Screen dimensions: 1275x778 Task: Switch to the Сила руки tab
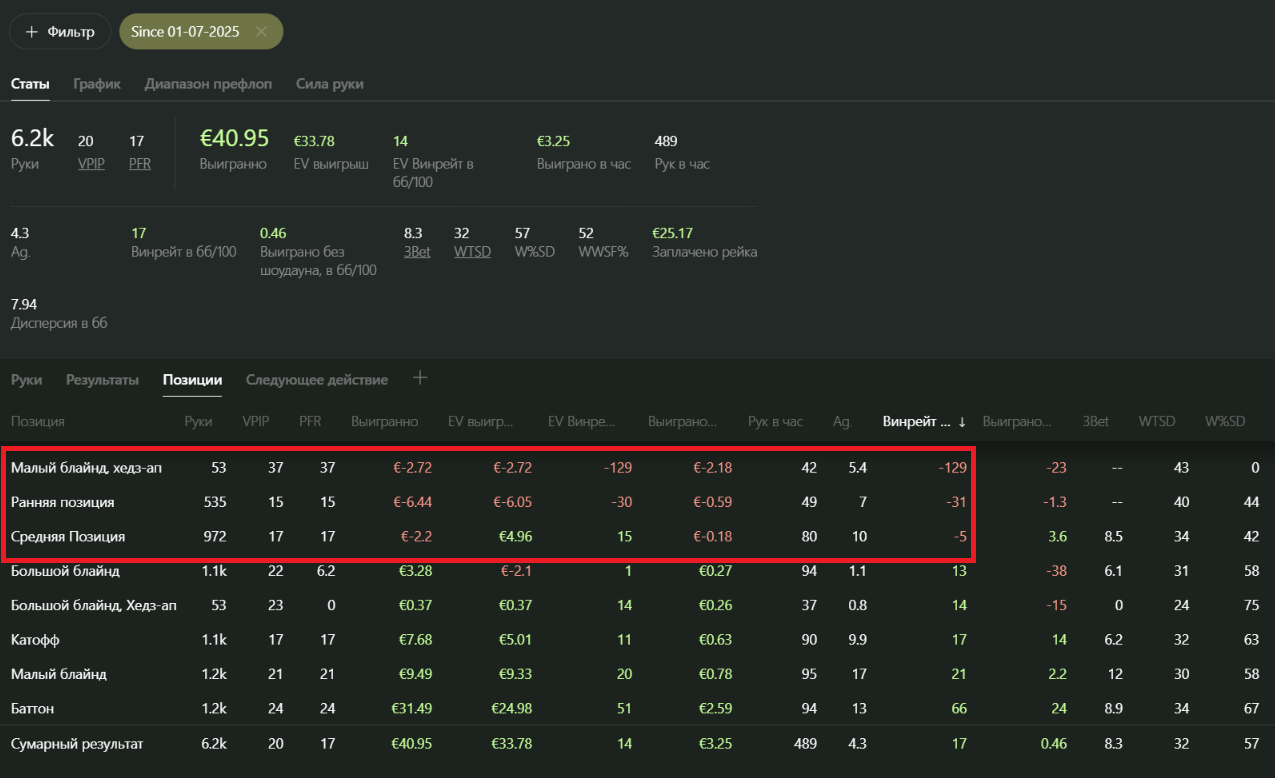[x=330, y=84]
